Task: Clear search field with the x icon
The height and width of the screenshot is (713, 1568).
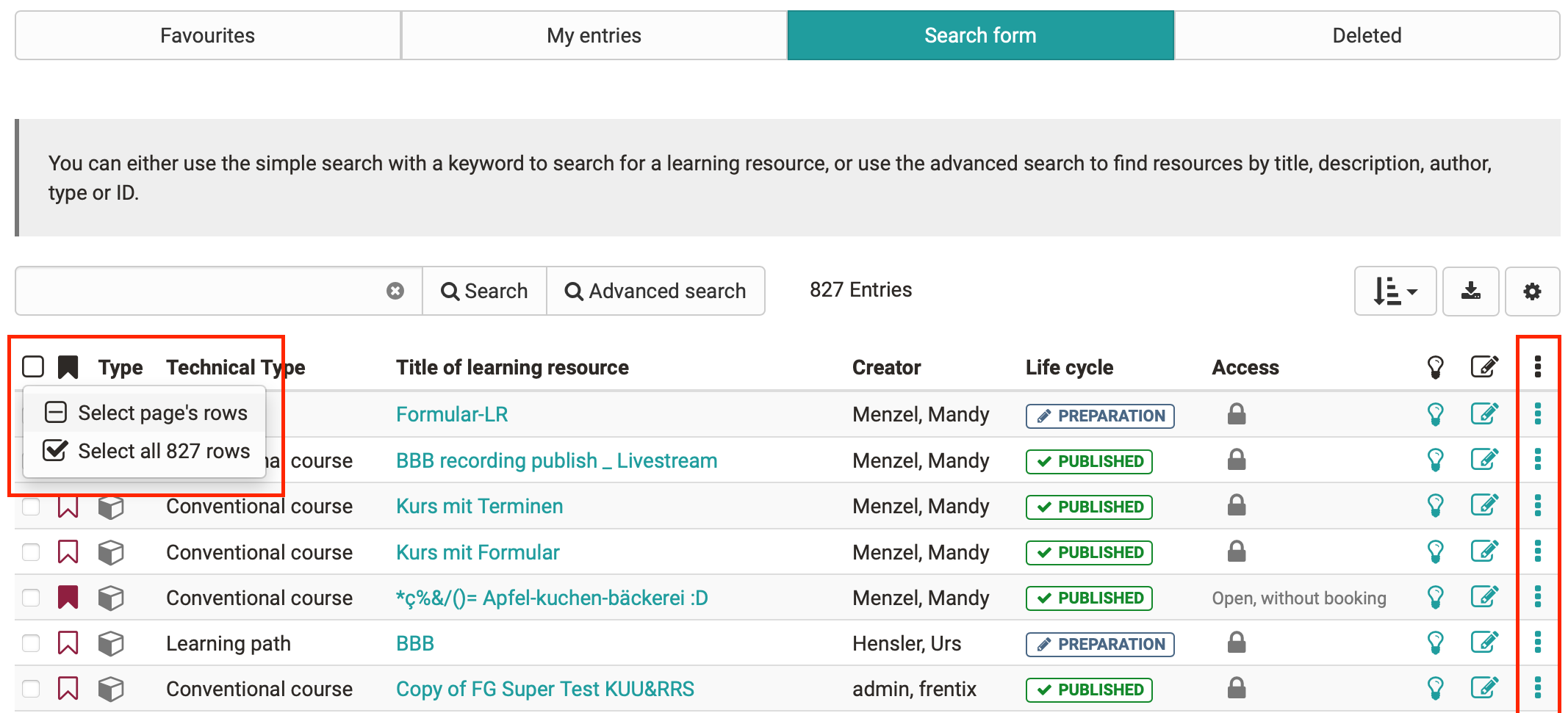Action: [395, 292]
